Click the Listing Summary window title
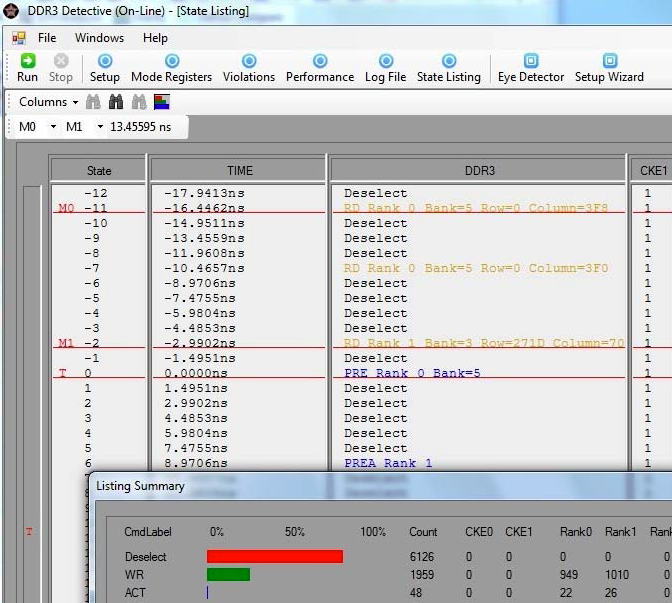The height and width of the screenshot is (603, 672). pyautogui.click(x=140, y=486)
